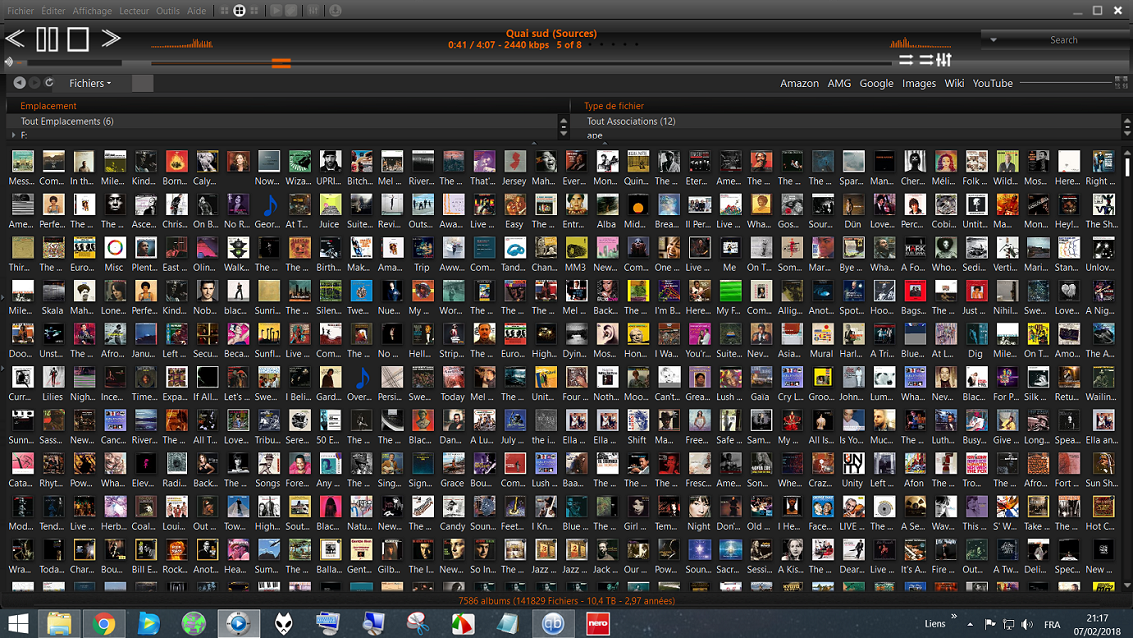Follow the Wiki link

click(954, 83)
